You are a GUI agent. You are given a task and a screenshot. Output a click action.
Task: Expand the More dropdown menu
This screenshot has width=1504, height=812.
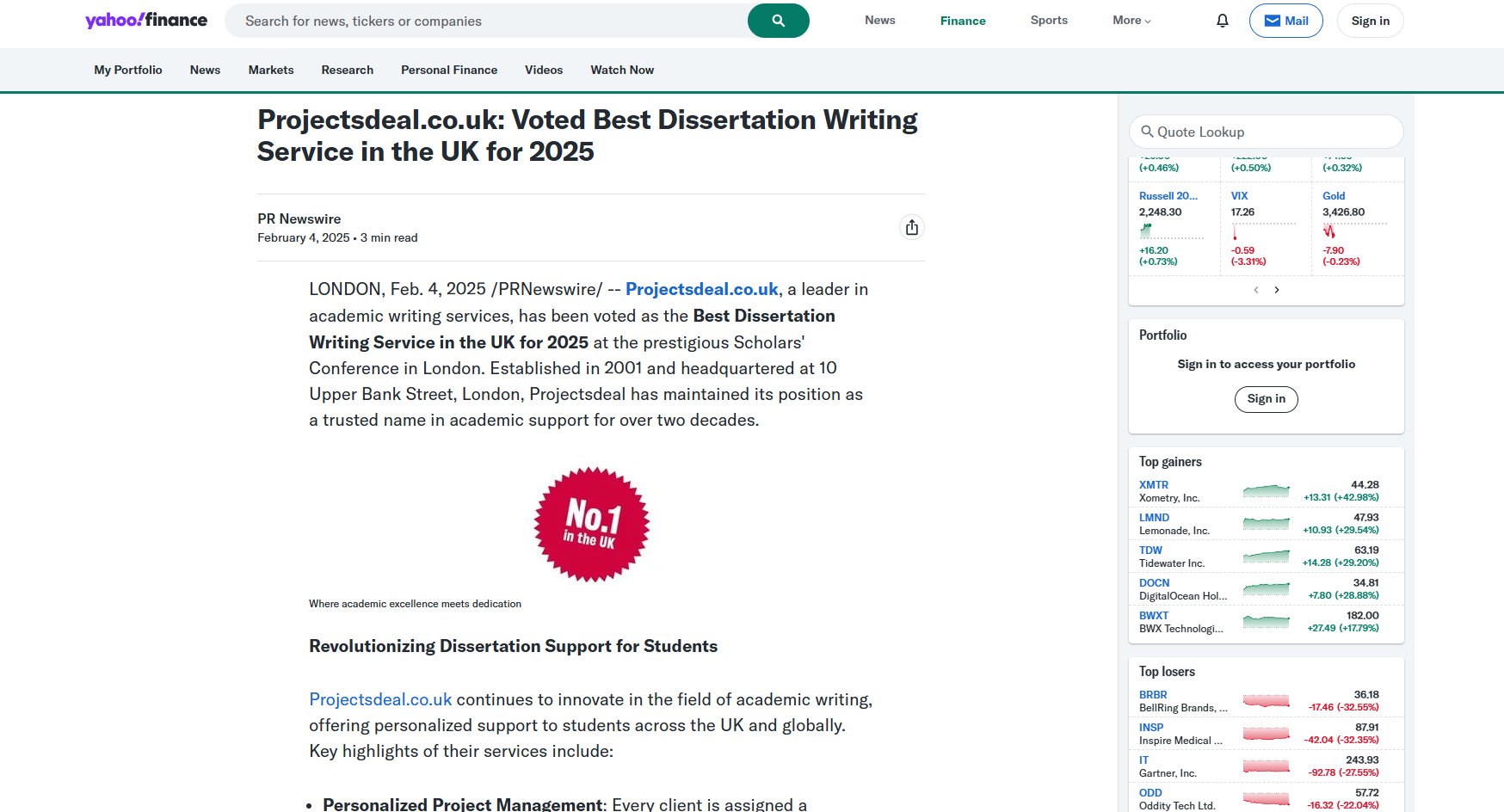point(1131,21)
